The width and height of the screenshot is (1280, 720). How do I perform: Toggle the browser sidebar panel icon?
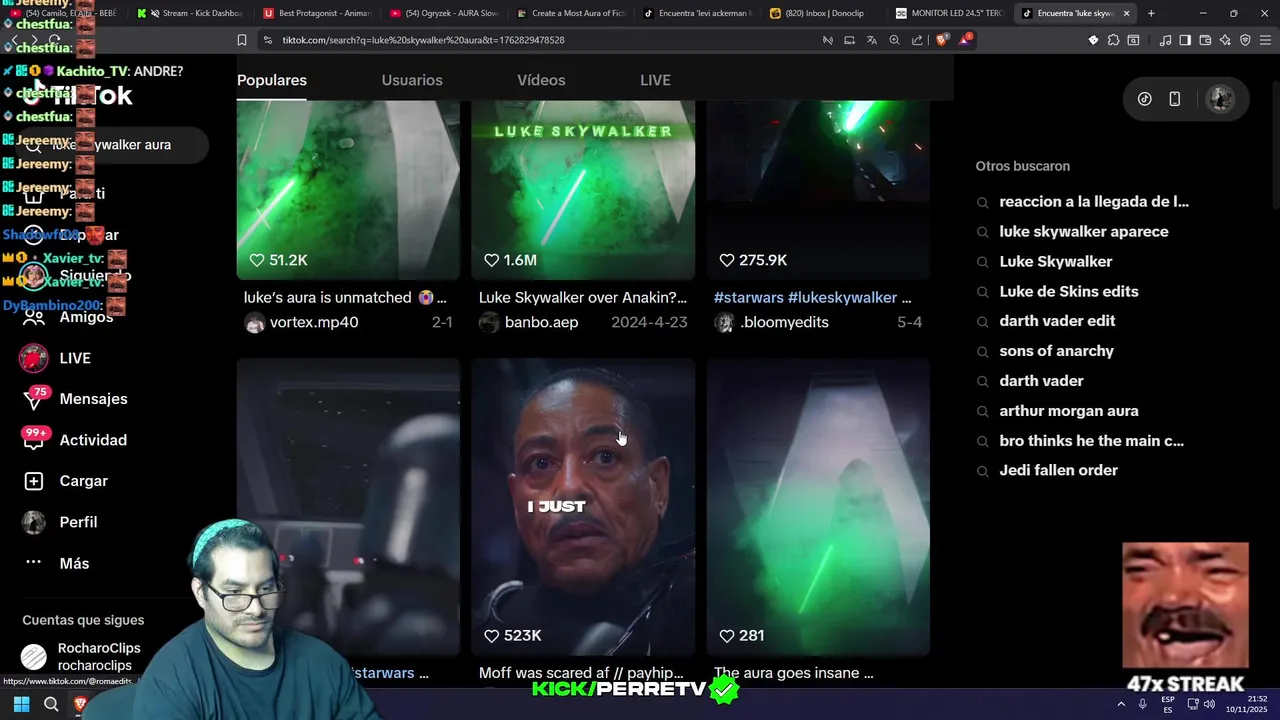(x=1185, y=40)
